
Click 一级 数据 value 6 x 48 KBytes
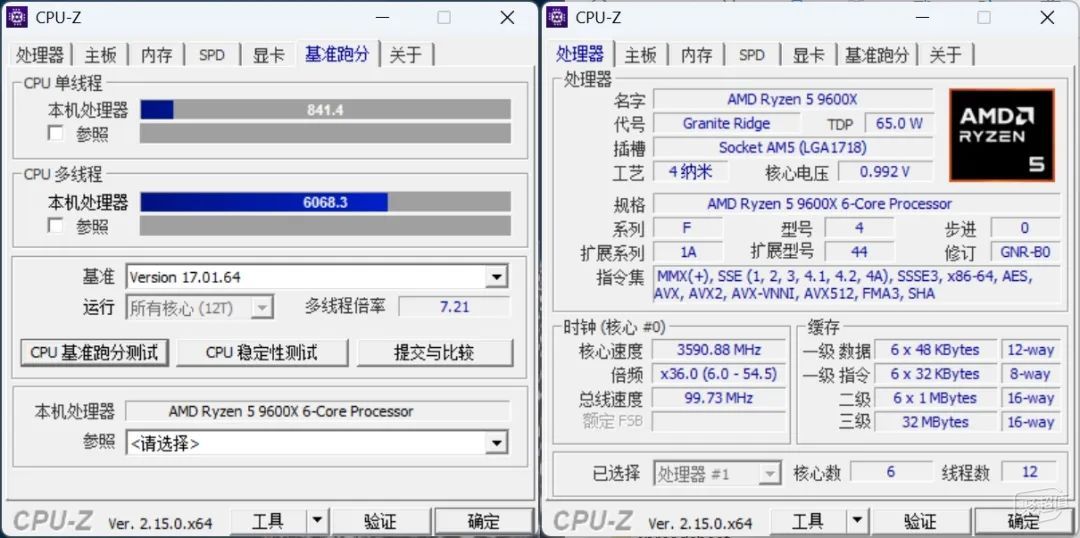tap(935, 349)
